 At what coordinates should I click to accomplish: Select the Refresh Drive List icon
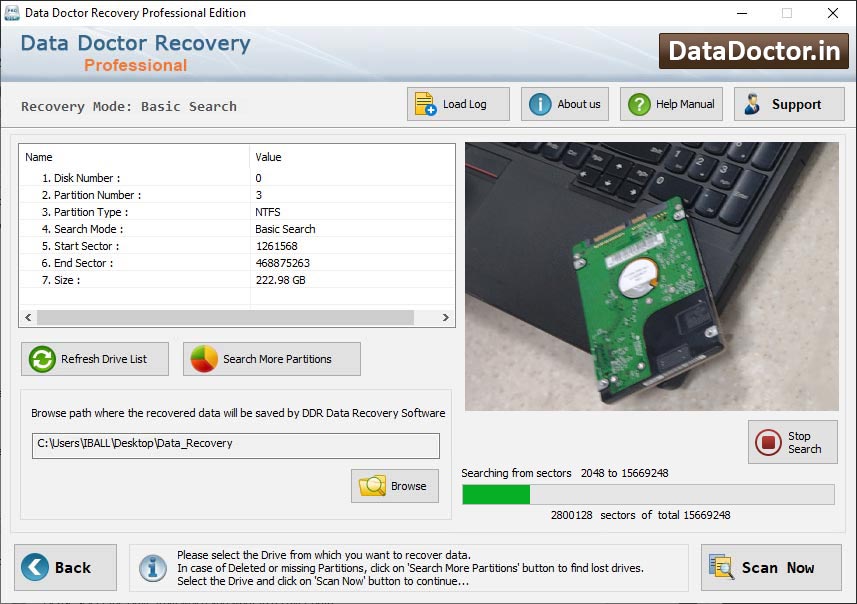point(41,358)
